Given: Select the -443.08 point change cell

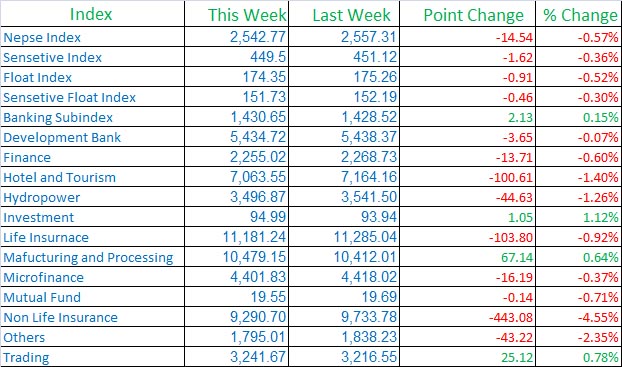Looking at the screenshot, I should coord(510,317).
